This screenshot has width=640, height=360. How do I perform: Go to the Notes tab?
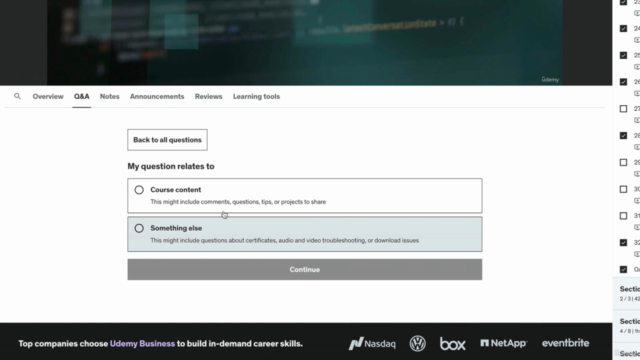coord(109,96)
